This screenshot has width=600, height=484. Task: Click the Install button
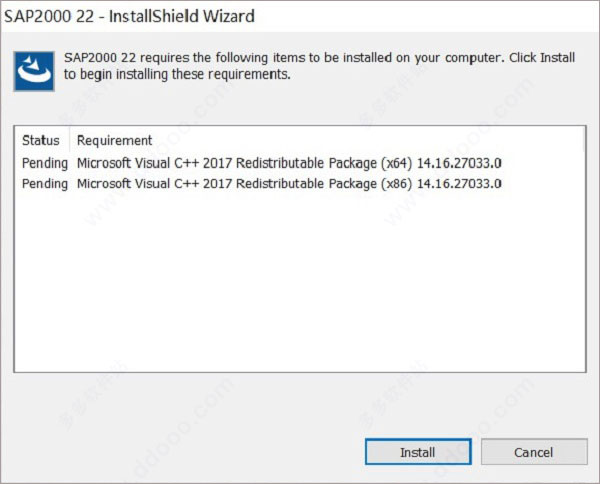(418, 452)
